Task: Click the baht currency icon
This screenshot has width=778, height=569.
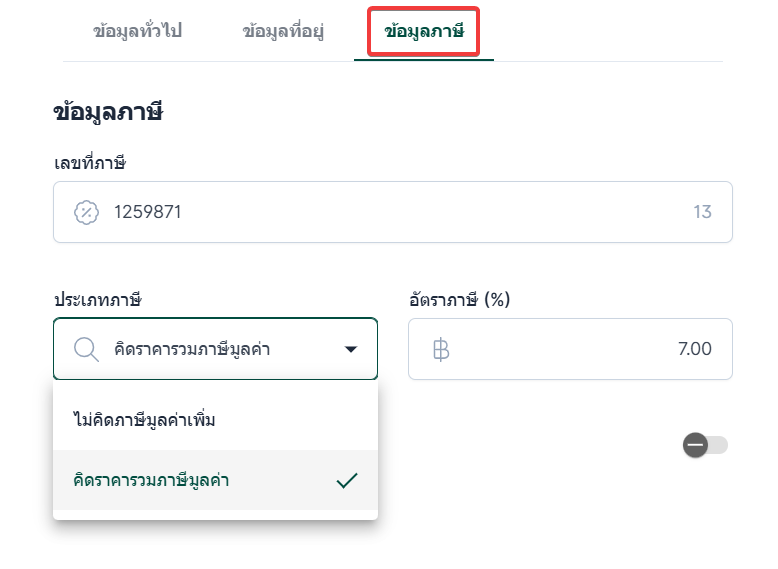Action: coord(441,349)
